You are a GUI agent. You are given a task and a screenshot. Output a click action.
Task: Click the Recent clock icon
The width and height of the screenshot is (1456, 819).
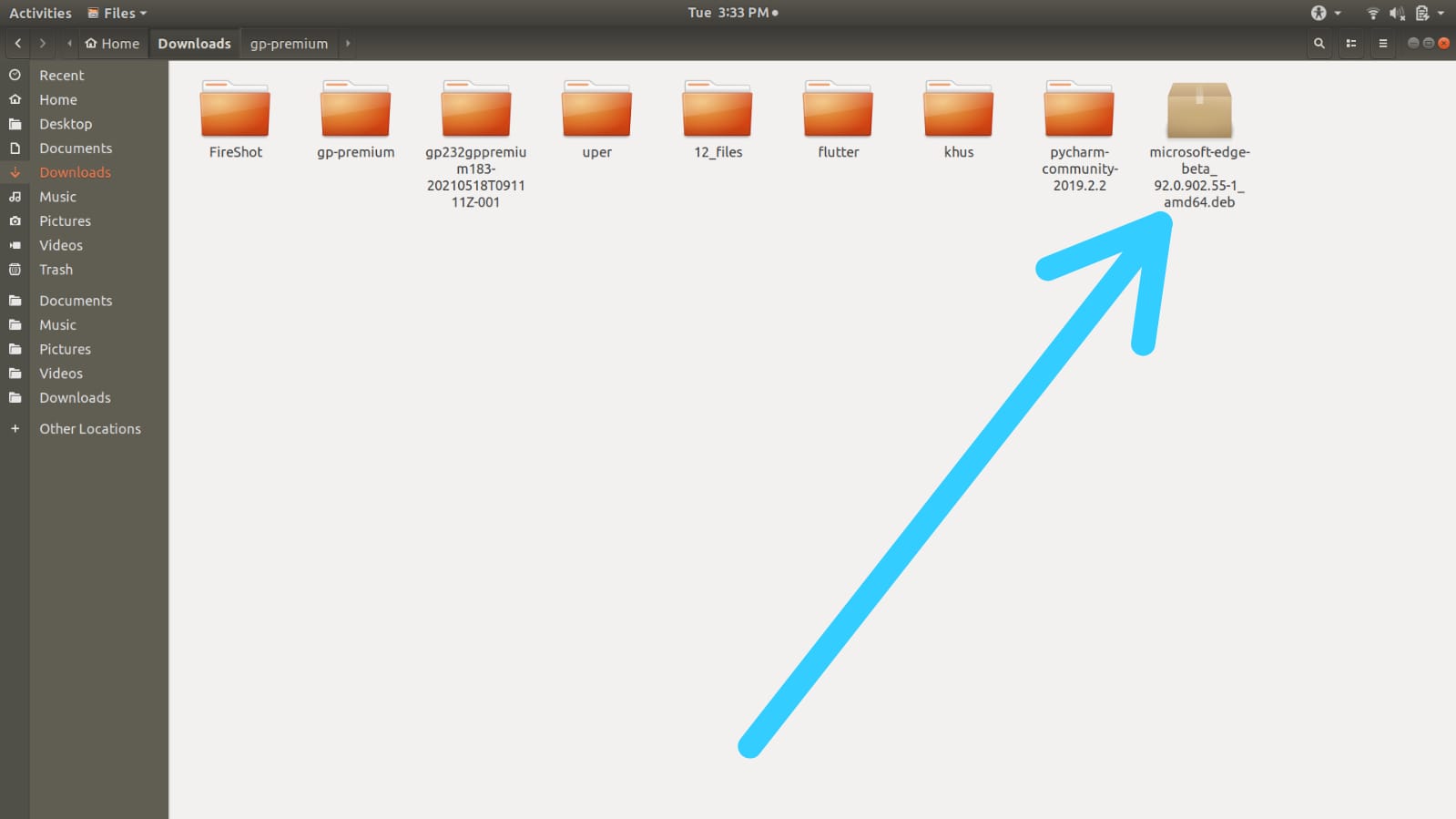15,75
